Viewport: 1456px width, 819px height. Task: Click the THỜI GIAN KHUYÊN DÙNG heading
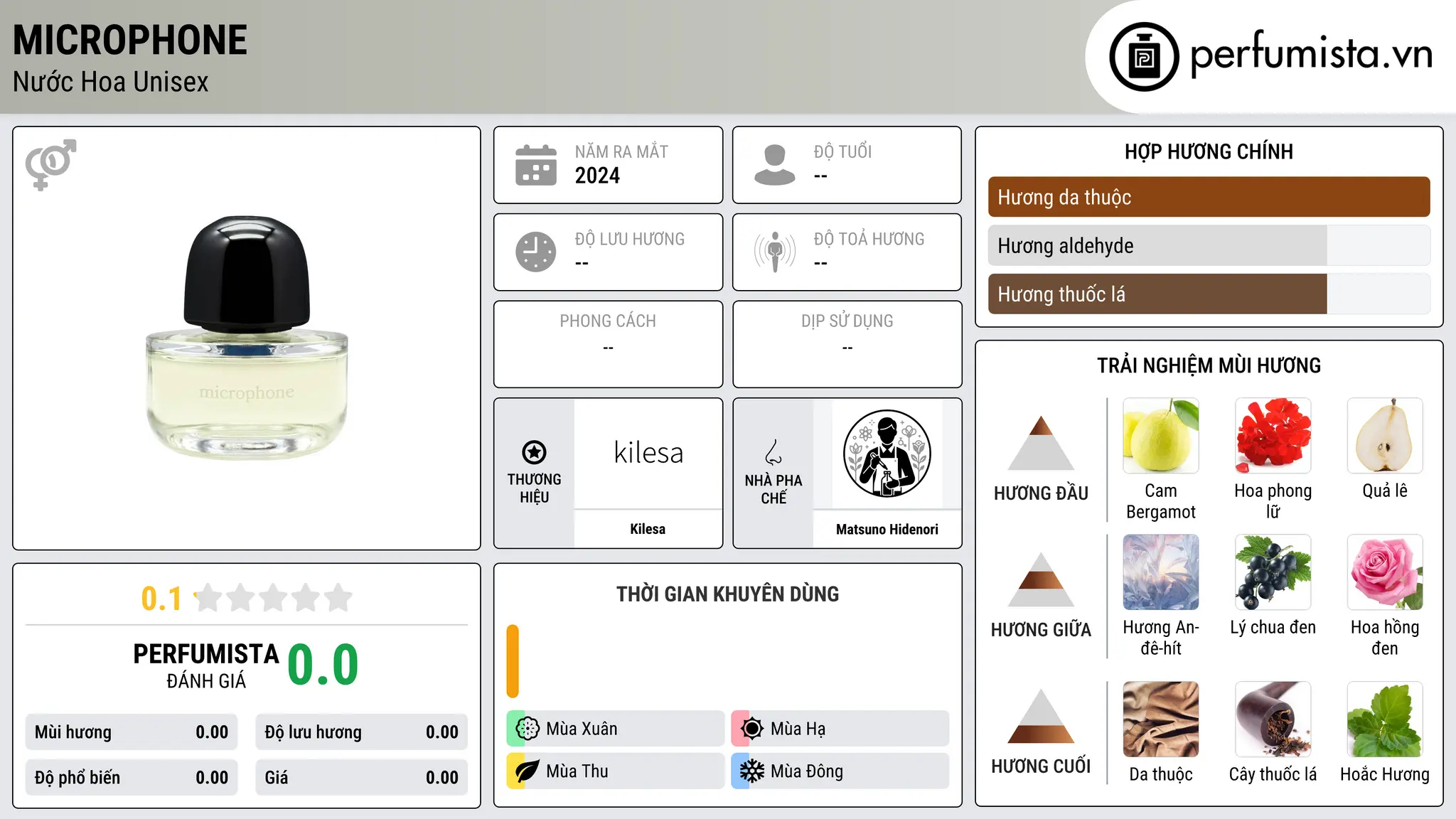[727, 594]
